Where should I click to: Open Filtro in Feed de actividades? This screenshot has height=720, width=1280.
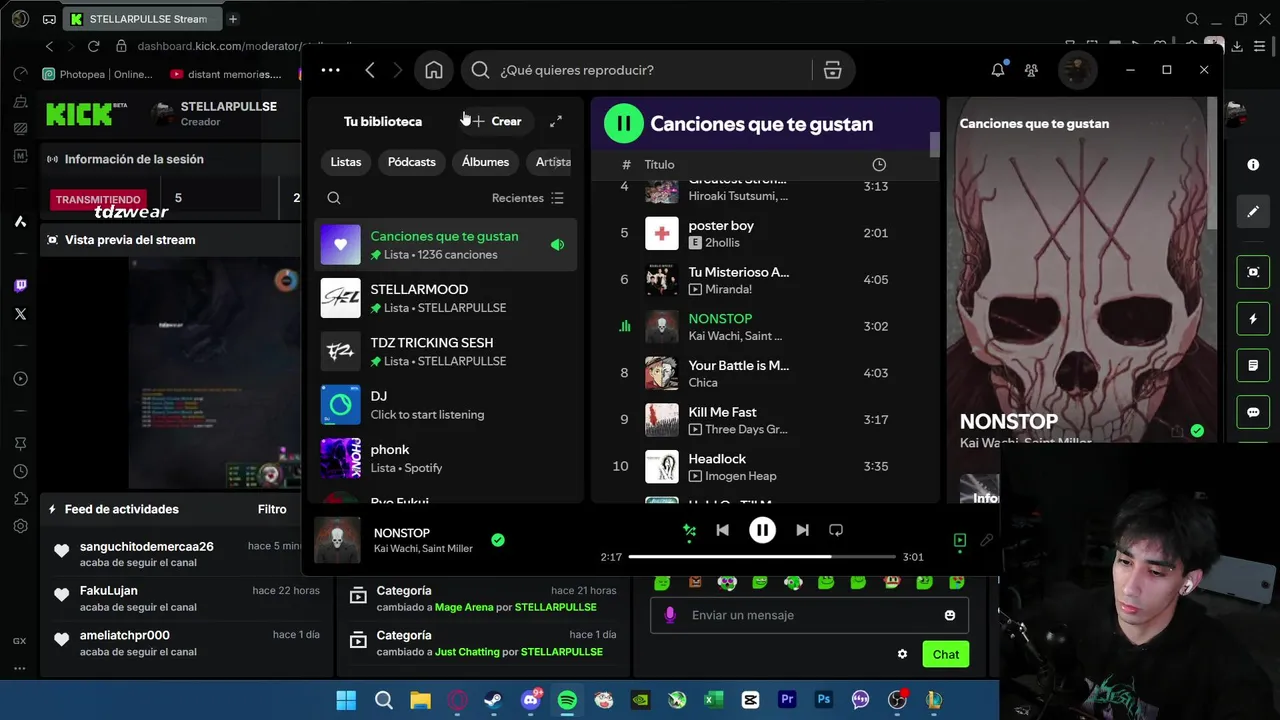272,509
